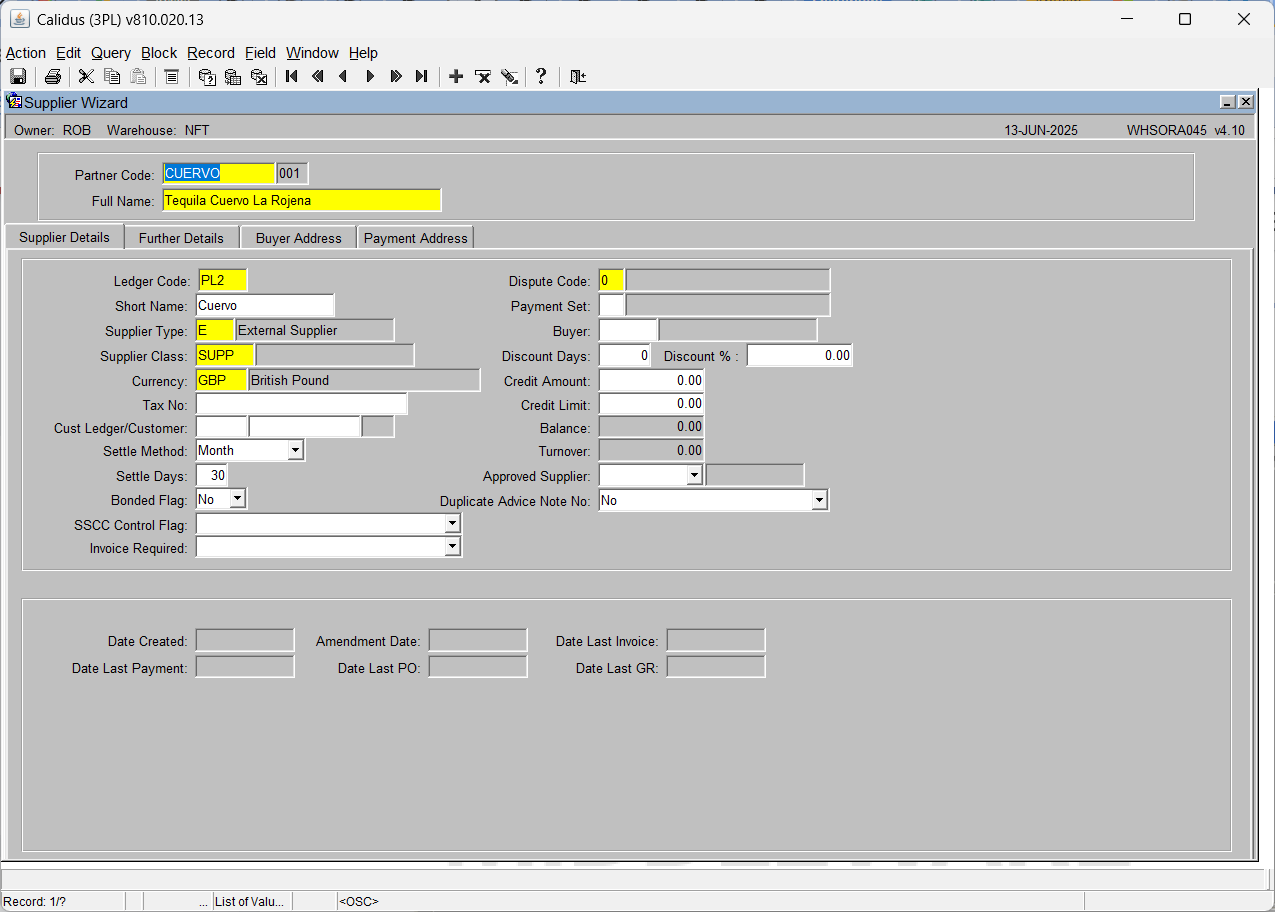Click the Credit Amount field
Image resolution: width=1275 pixels, height=912 pixels.
(x=651, y=380)
